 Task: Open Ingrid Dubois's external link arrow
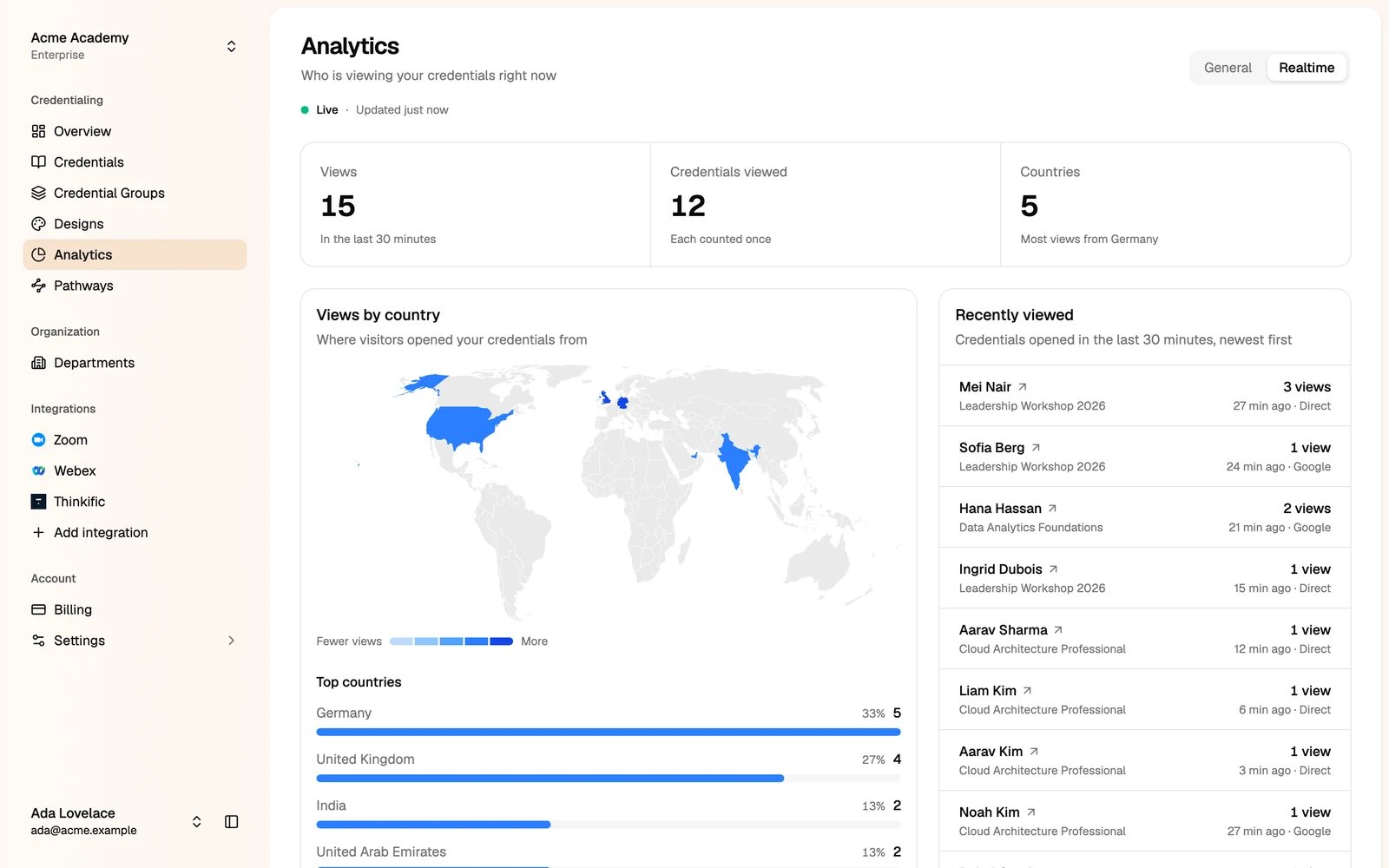tap(1054, 569)
